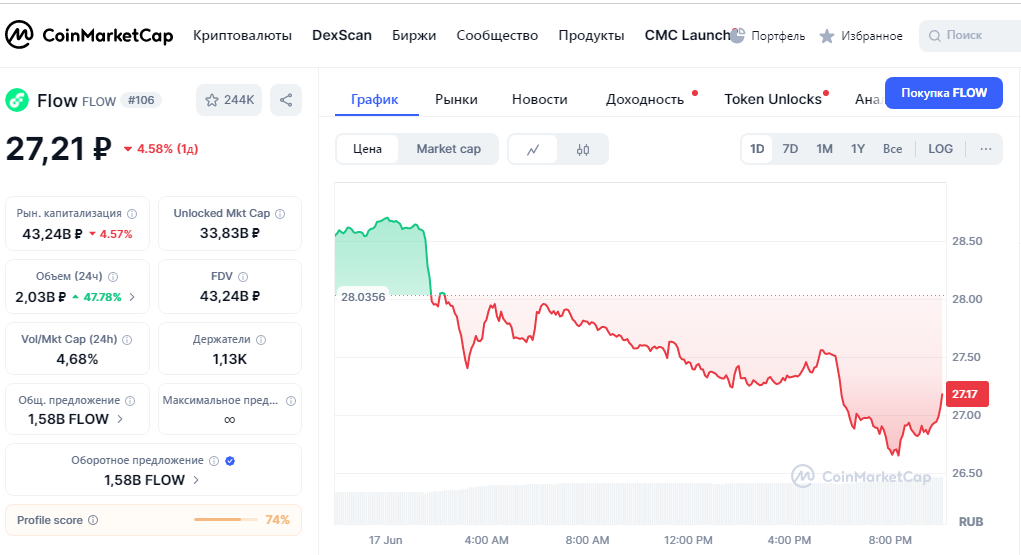This screenshot has width=1021, height=555.
Task: Click the red 27.17 current price tag
Action: tap(967, 394)
